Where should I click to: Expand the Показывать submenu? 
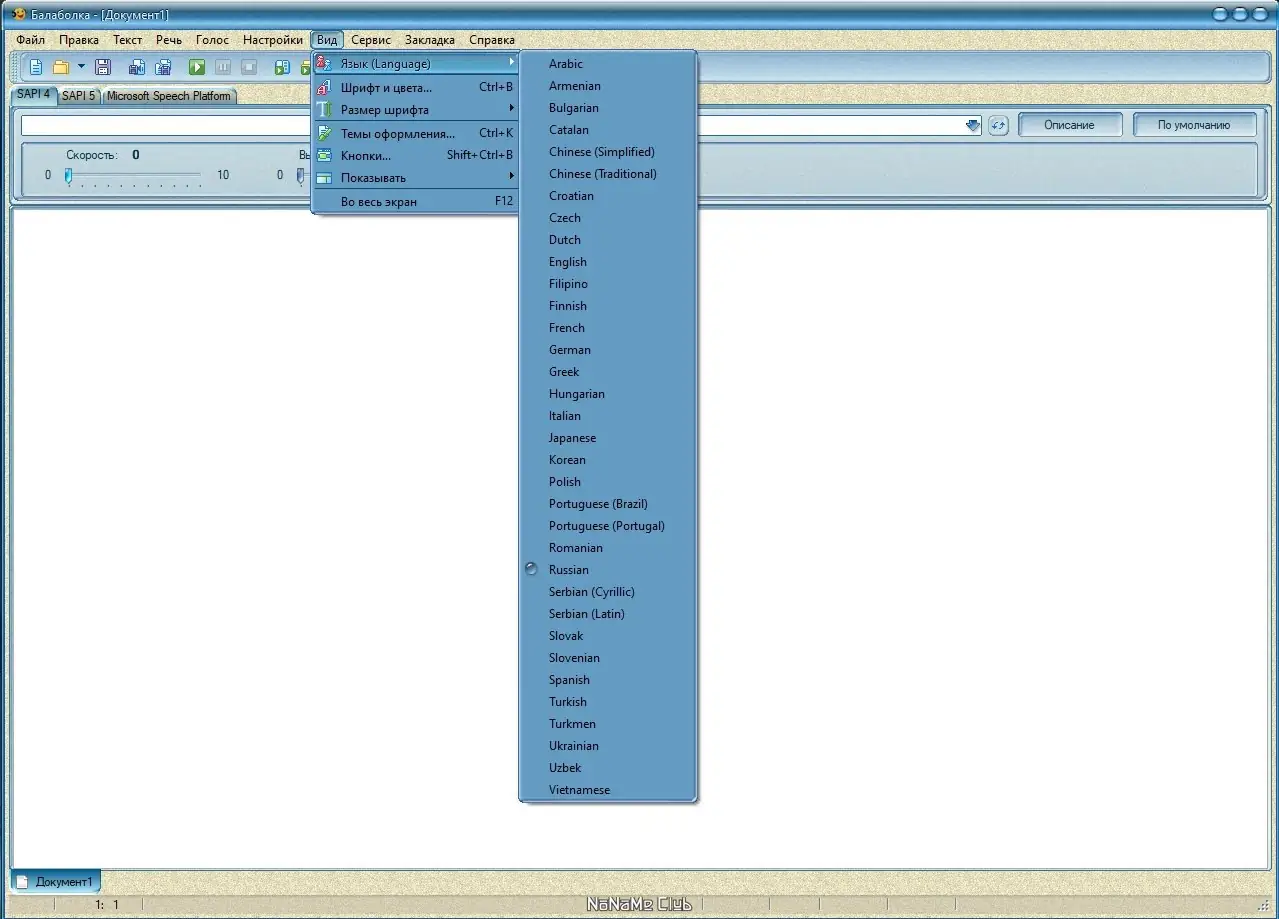point(415,178)
